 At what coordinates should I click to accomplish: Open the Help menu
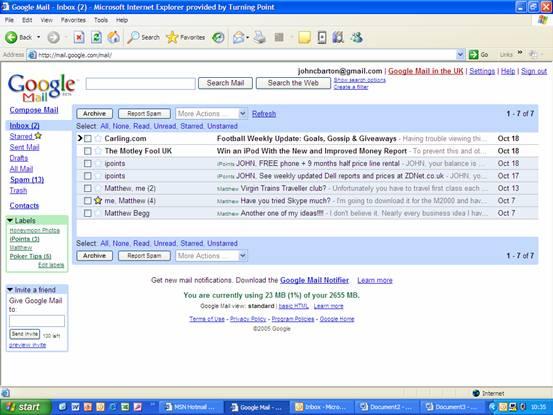pyautogui.click(x=122, y=20)
